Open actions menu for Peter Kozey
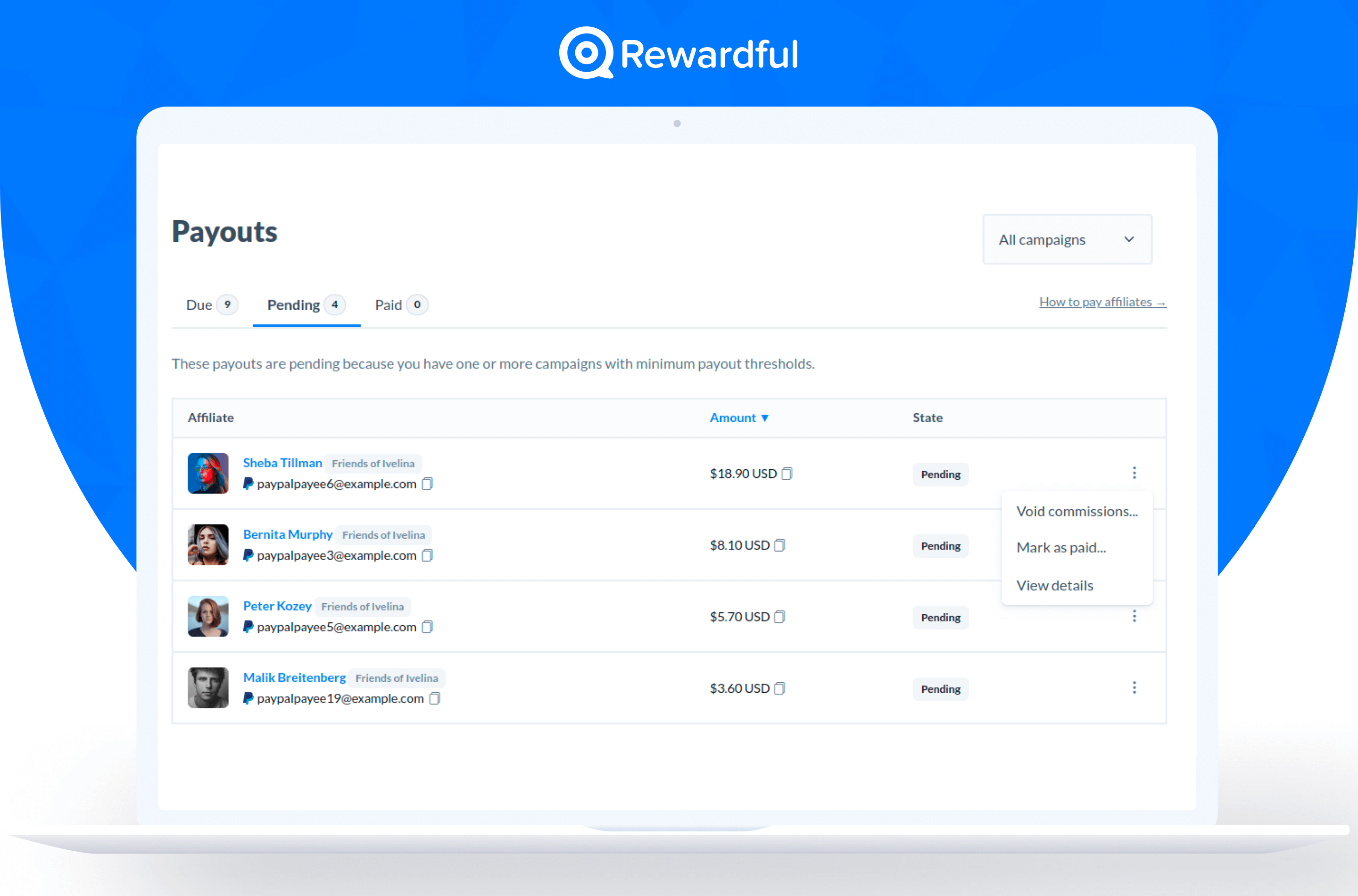This screenshot has height=896, width=1358. coord(1134,616)
